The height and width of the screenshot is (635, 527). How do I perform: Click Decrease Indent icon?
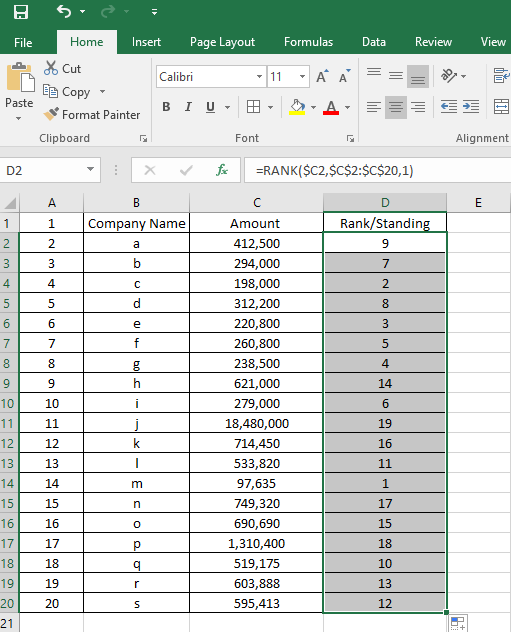coord(449,107)
